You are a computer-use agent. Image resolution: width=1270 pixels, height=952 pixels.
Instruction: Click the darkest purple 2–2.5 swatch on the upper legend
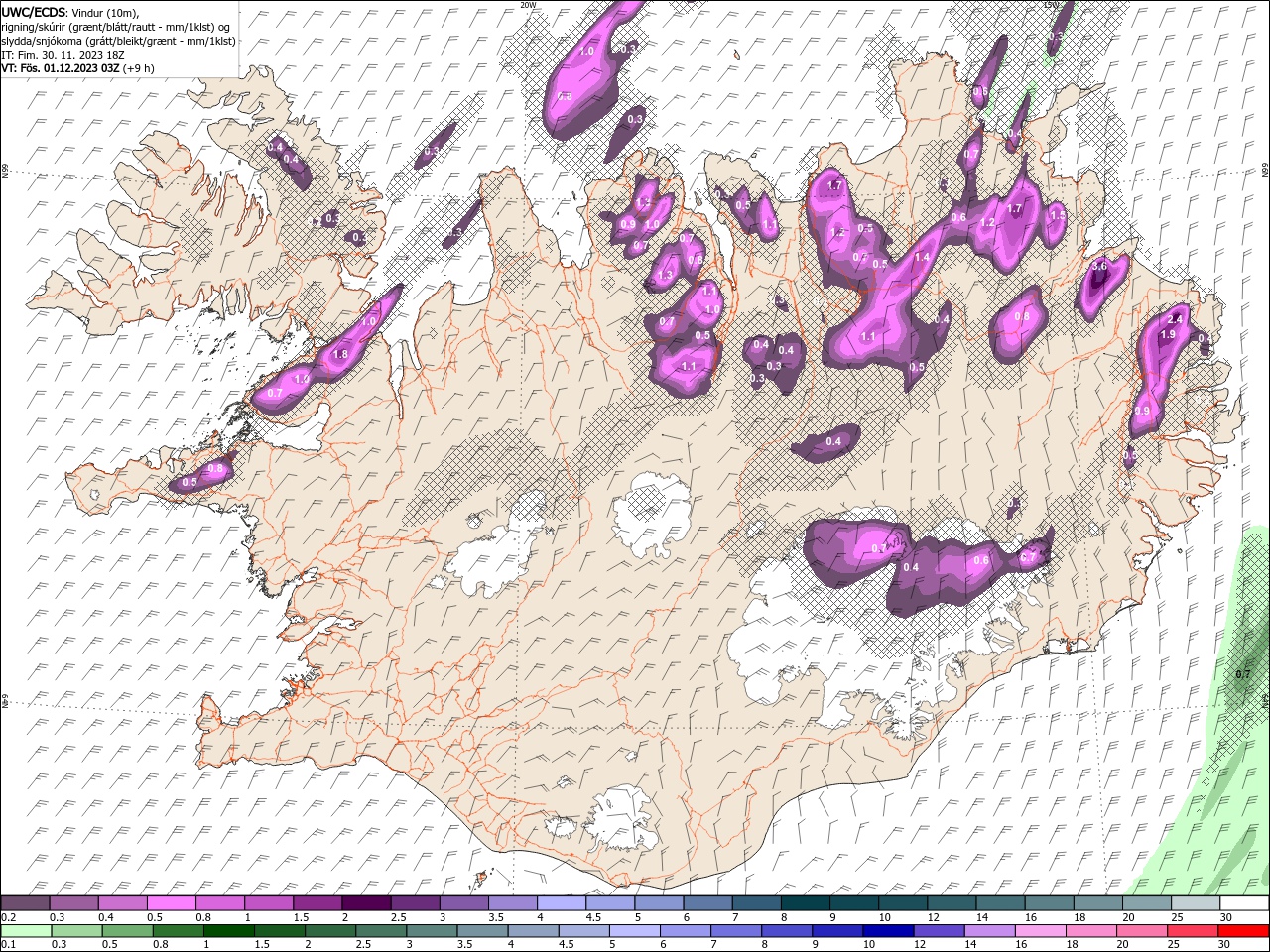(x=365, y=903)
